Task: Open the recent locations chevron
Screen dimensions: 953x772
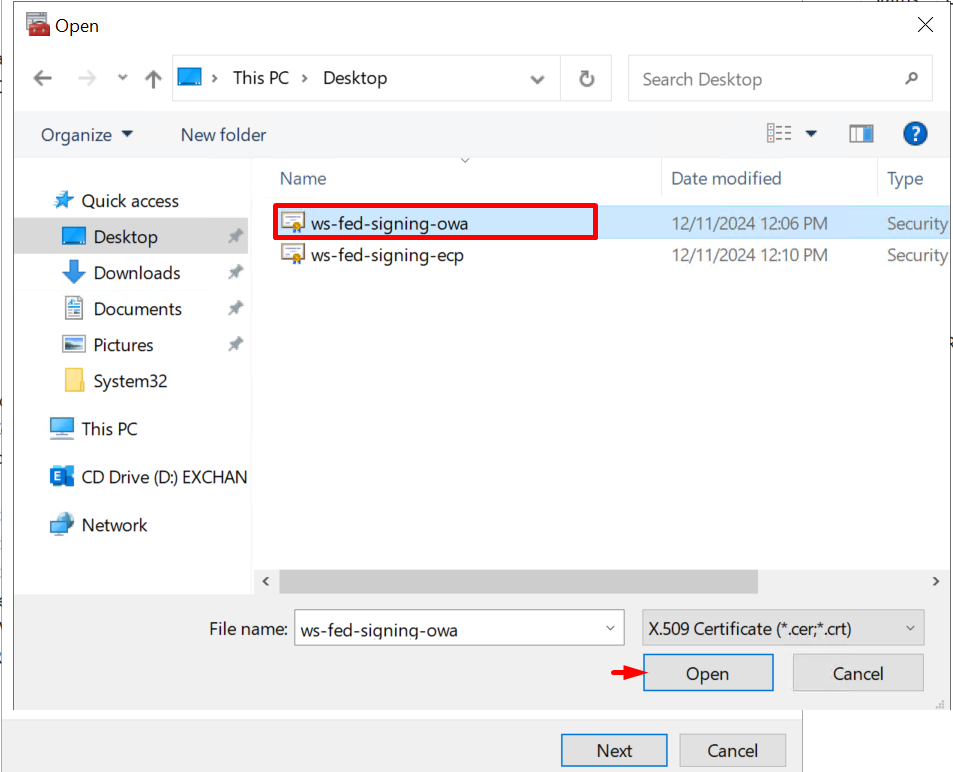Action: [122, 79]
